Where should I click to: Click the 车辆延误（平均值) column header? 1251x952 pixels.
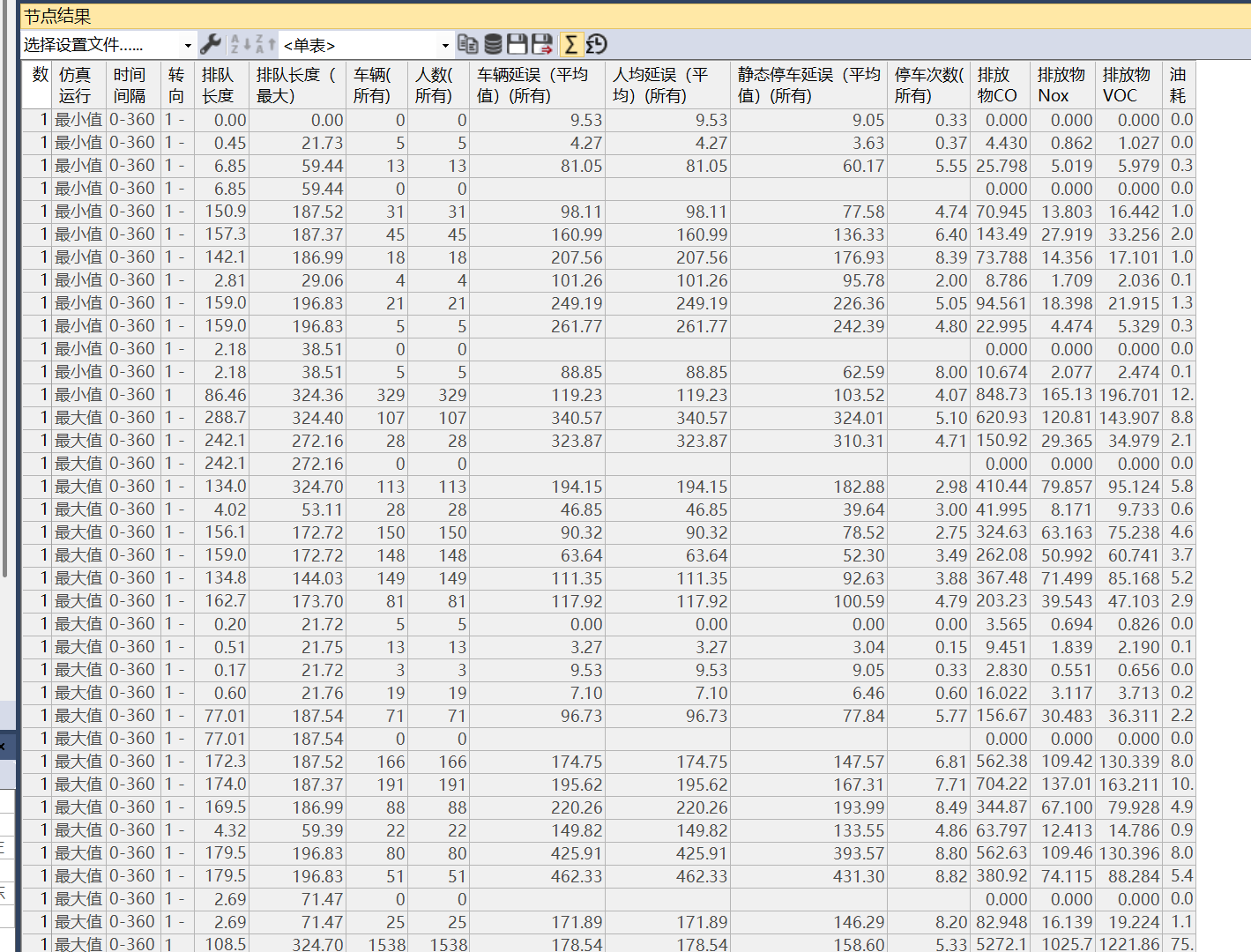(538, 86)
